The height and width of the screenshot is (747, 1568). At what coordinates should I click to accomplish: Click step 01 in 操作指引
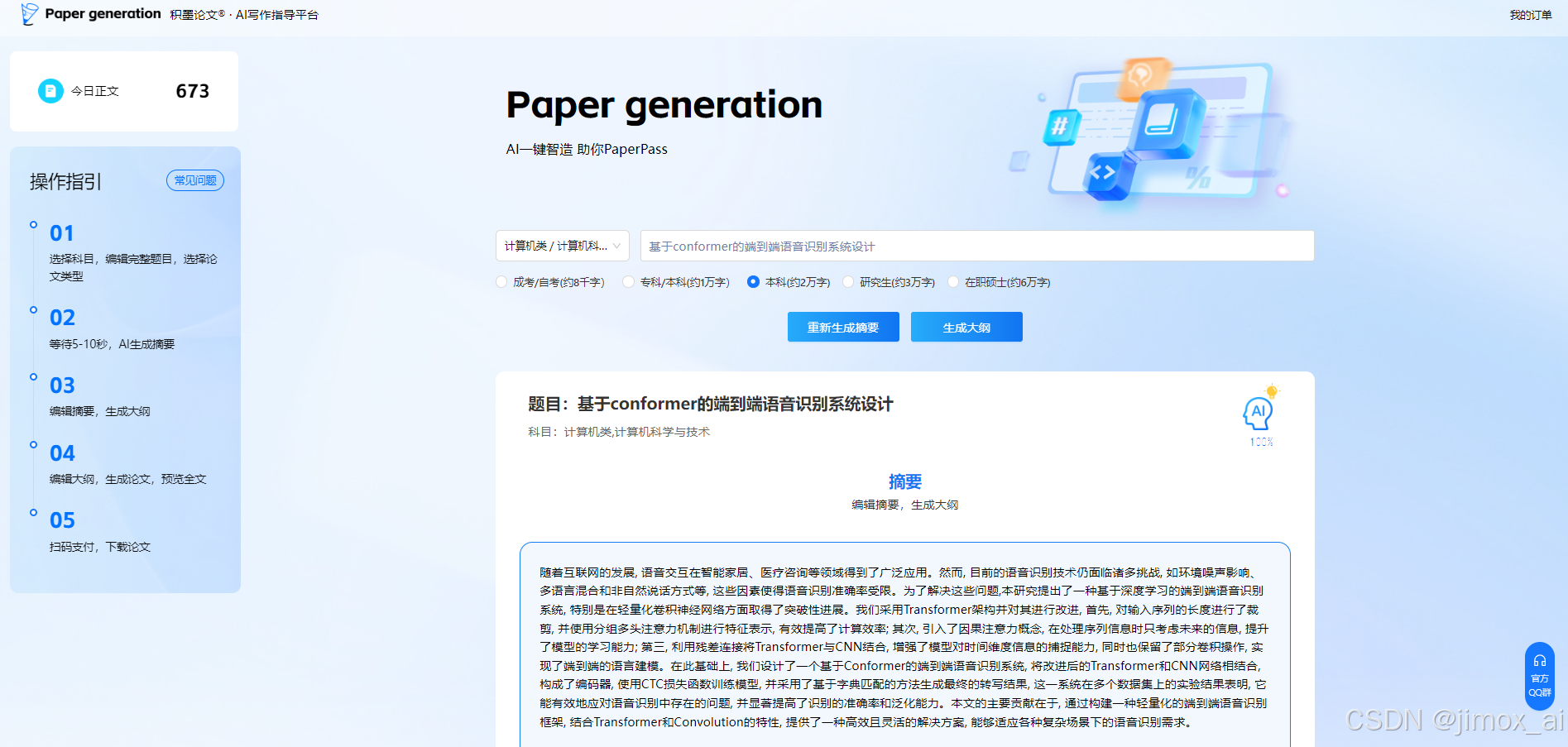[62, 233]
